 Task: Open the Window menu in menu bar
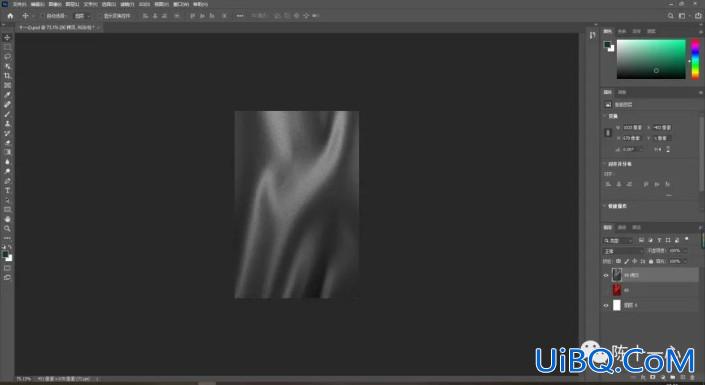(181, 4)
